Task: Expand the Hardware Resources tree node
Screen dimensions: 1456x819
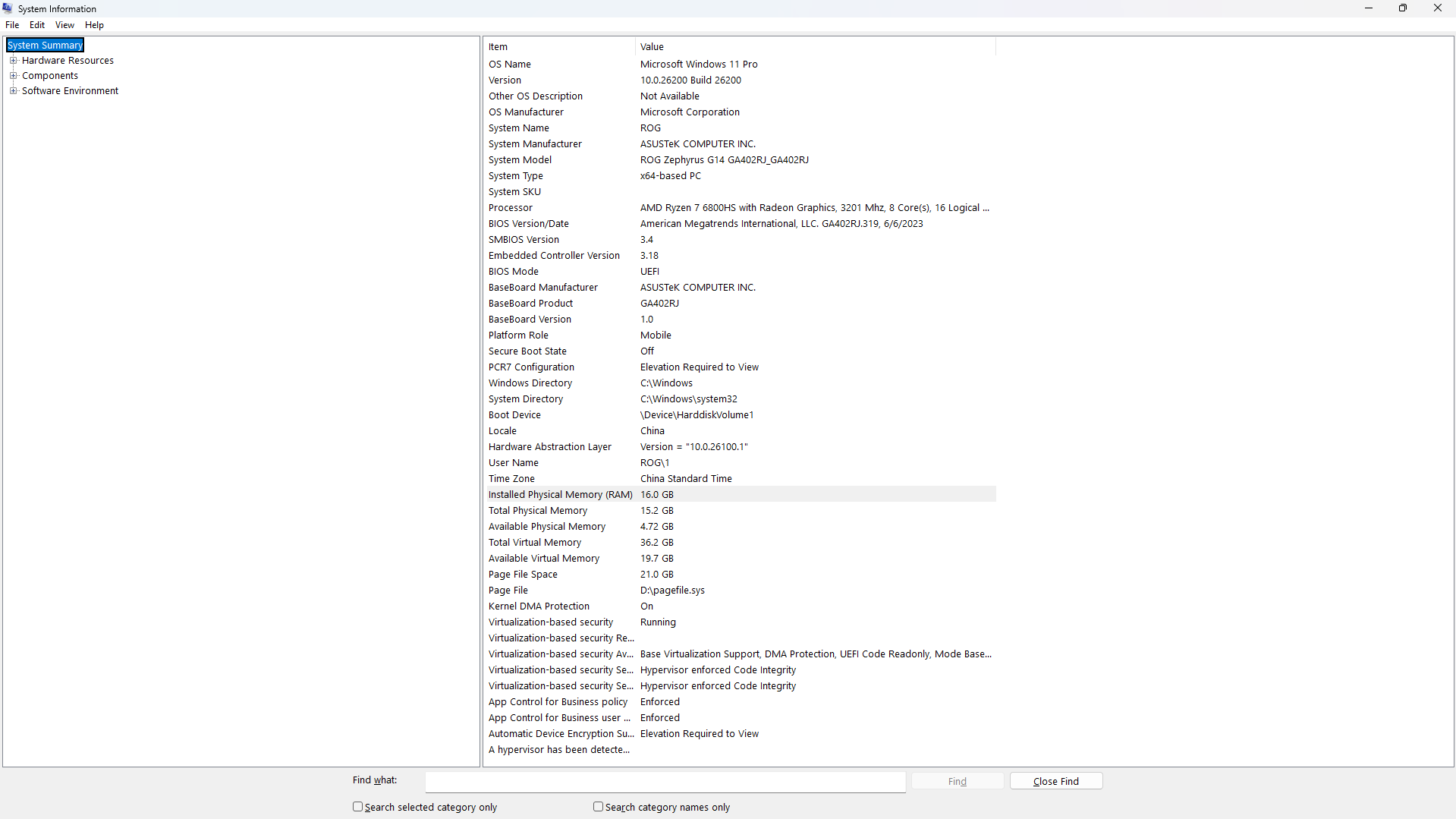Action: [x=13, y=61]
